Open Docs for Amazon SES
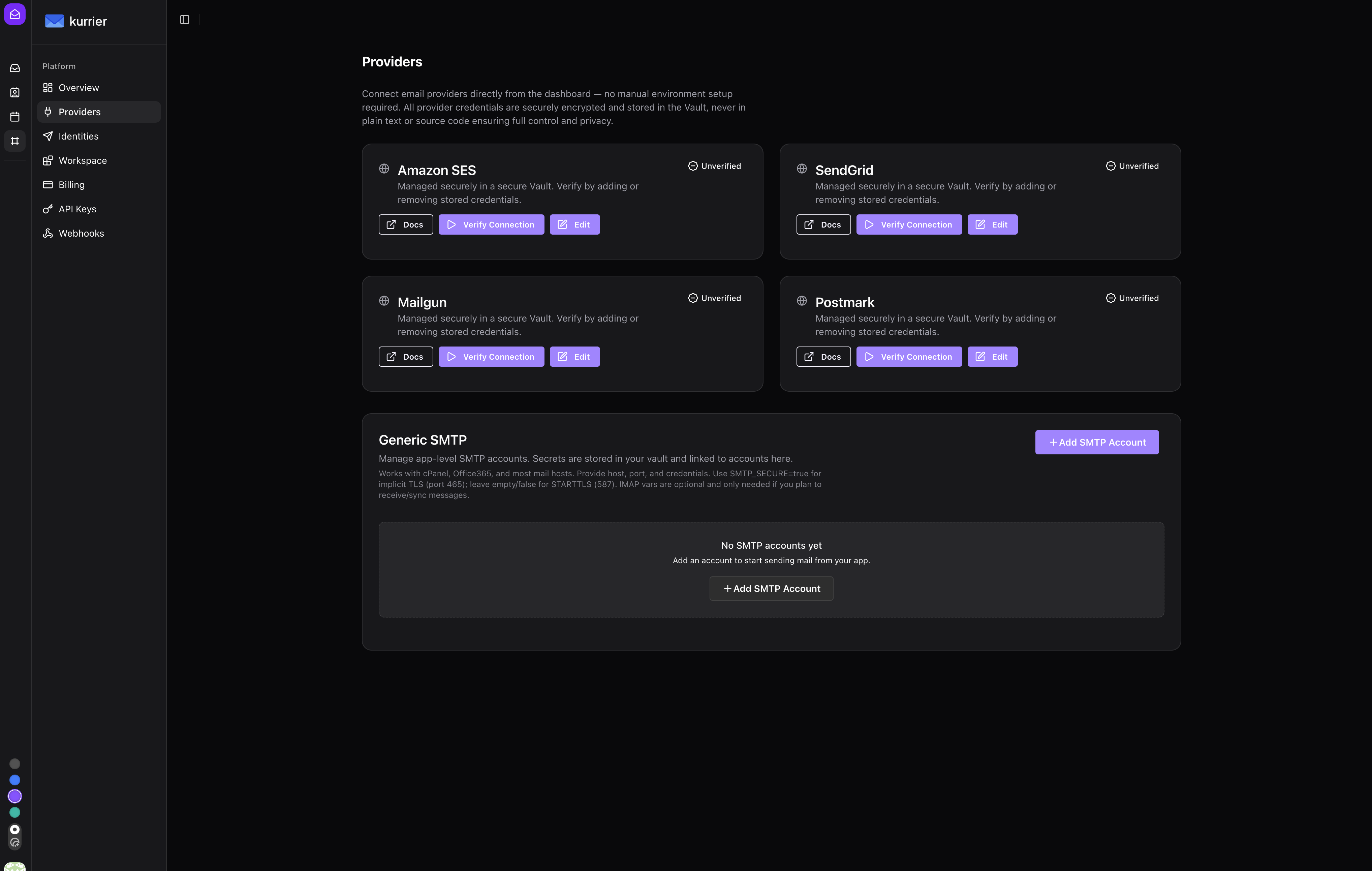The width and height of the screenshot is (1372, 871). tap(405, 224)
